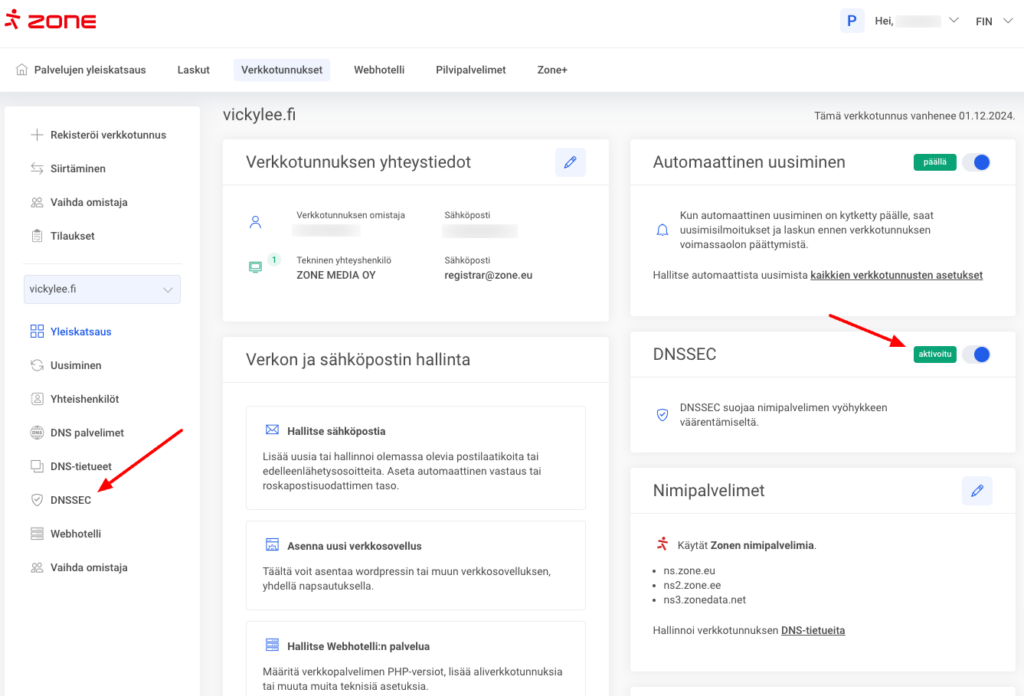This screenshot has width=1024, height=696.
Task: Click the user avatar P icon
Action: tap(852, 21)
